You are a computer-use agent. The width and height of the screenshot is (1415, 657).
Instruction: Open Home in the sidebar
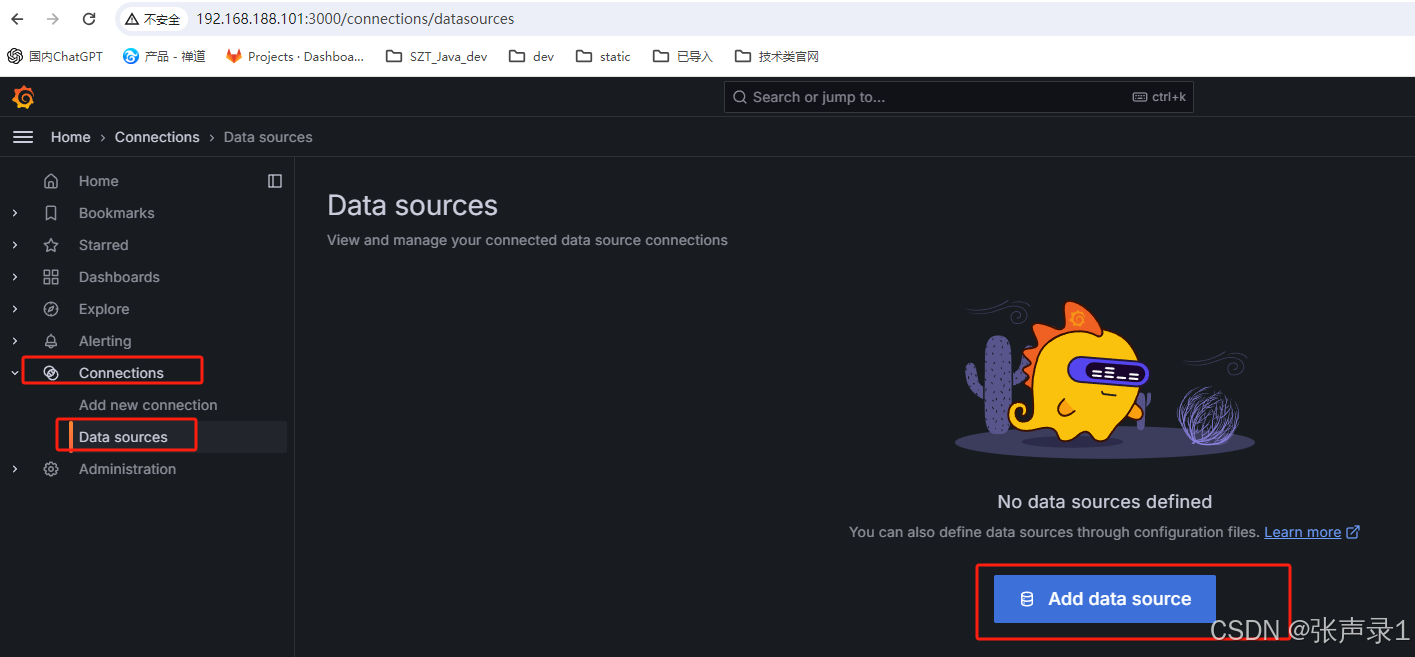point(98,181)
